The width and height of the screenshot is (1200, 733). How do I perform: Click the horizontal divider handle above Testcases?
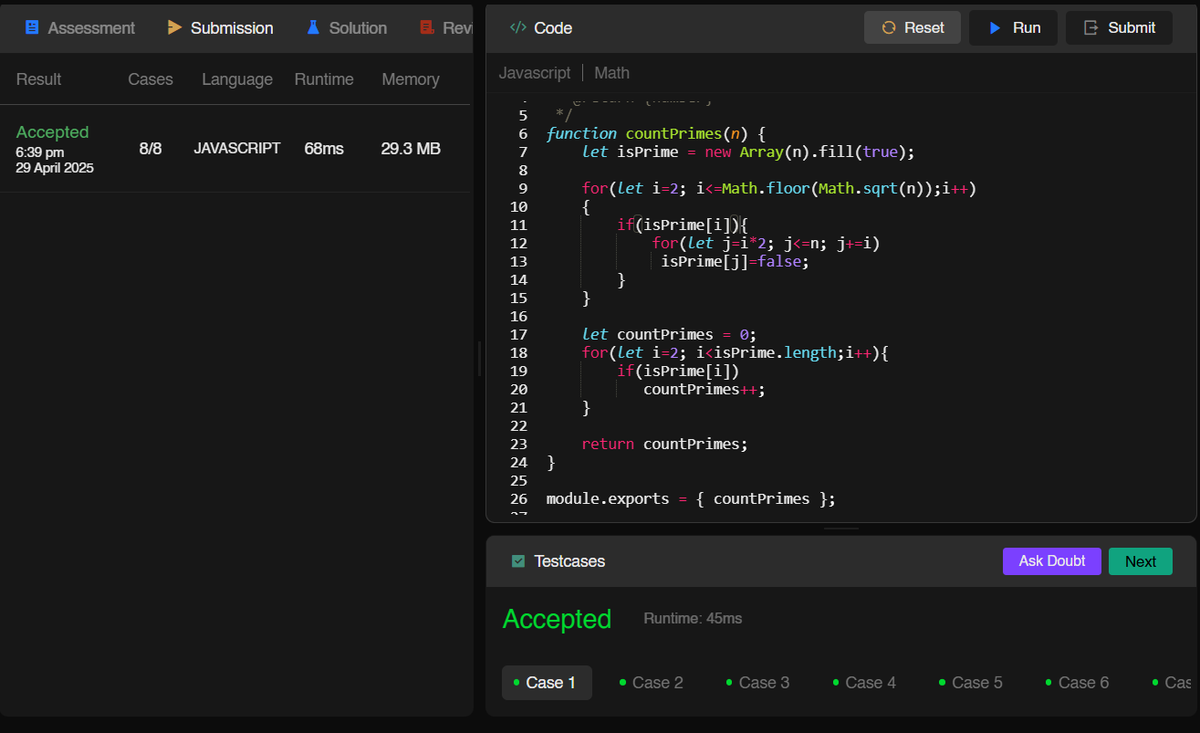[842, 529]
